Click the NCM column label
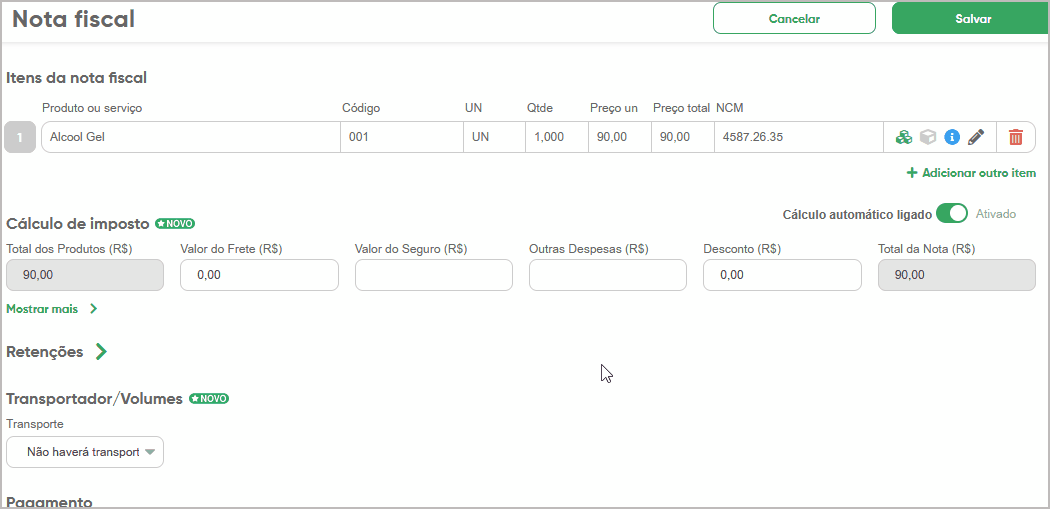 click(730, 108)
